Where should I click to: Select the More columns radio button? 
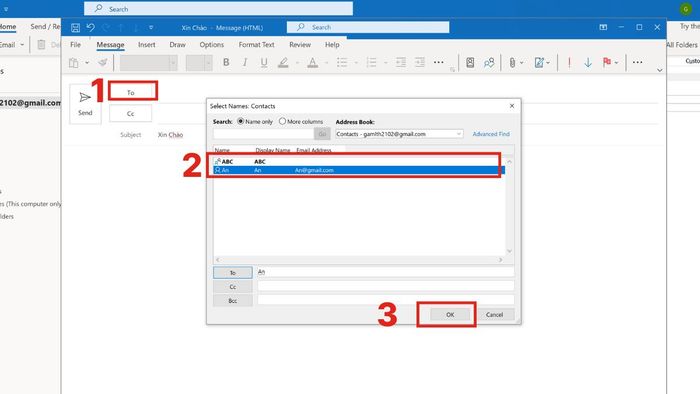[x=282, y=121]
